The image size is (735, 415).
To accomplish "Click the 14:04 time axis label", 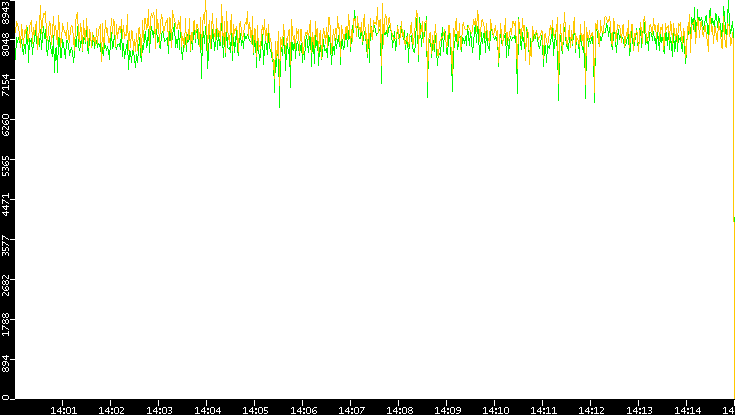I will 207,410.
